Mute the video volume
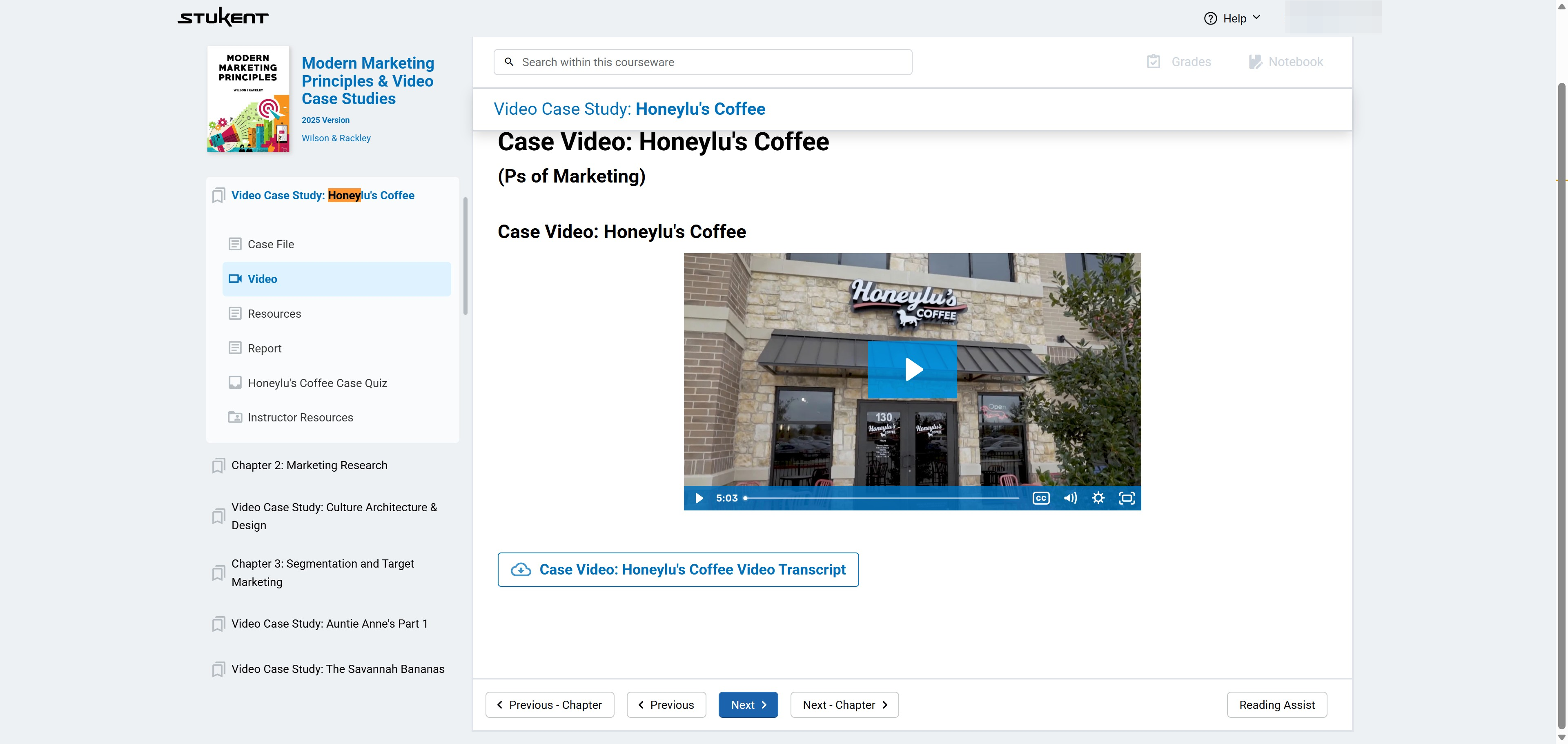This screenshot has height=744, width=1568. coord(1070,498)
